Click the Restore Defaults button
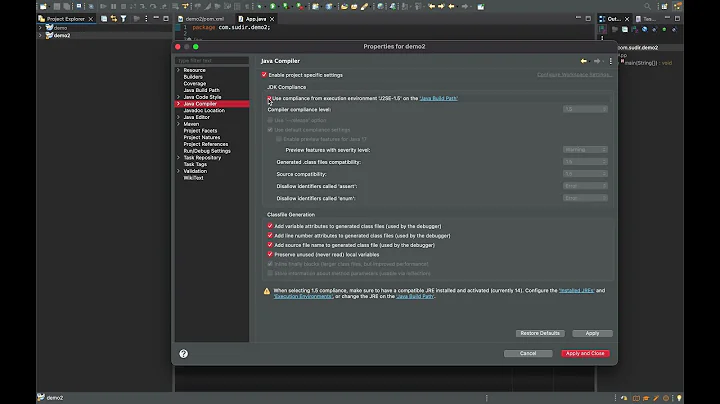 tap(540, 333)
